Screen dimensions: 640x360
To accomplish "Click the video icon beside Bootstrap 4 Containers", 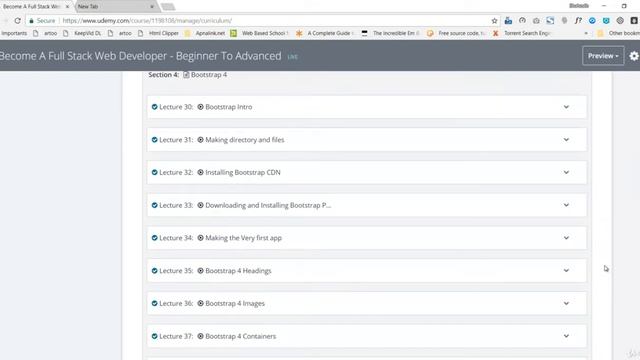I will (x=200, y=336).
